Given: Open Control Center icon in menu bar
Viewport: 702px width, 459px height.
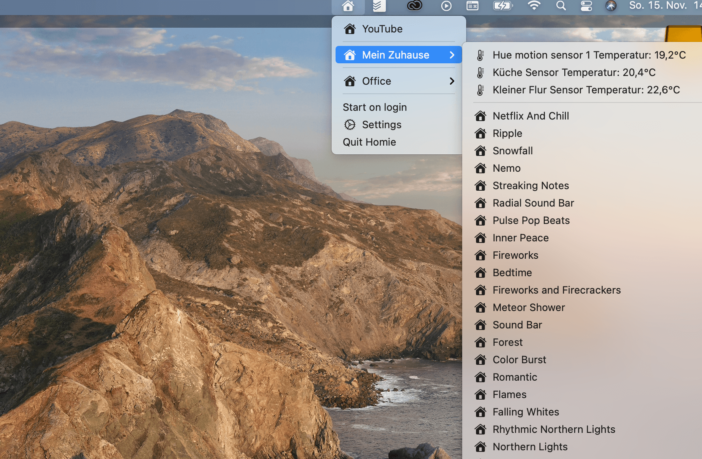Looking at the screenshot, I should click(x=586, y=6).
